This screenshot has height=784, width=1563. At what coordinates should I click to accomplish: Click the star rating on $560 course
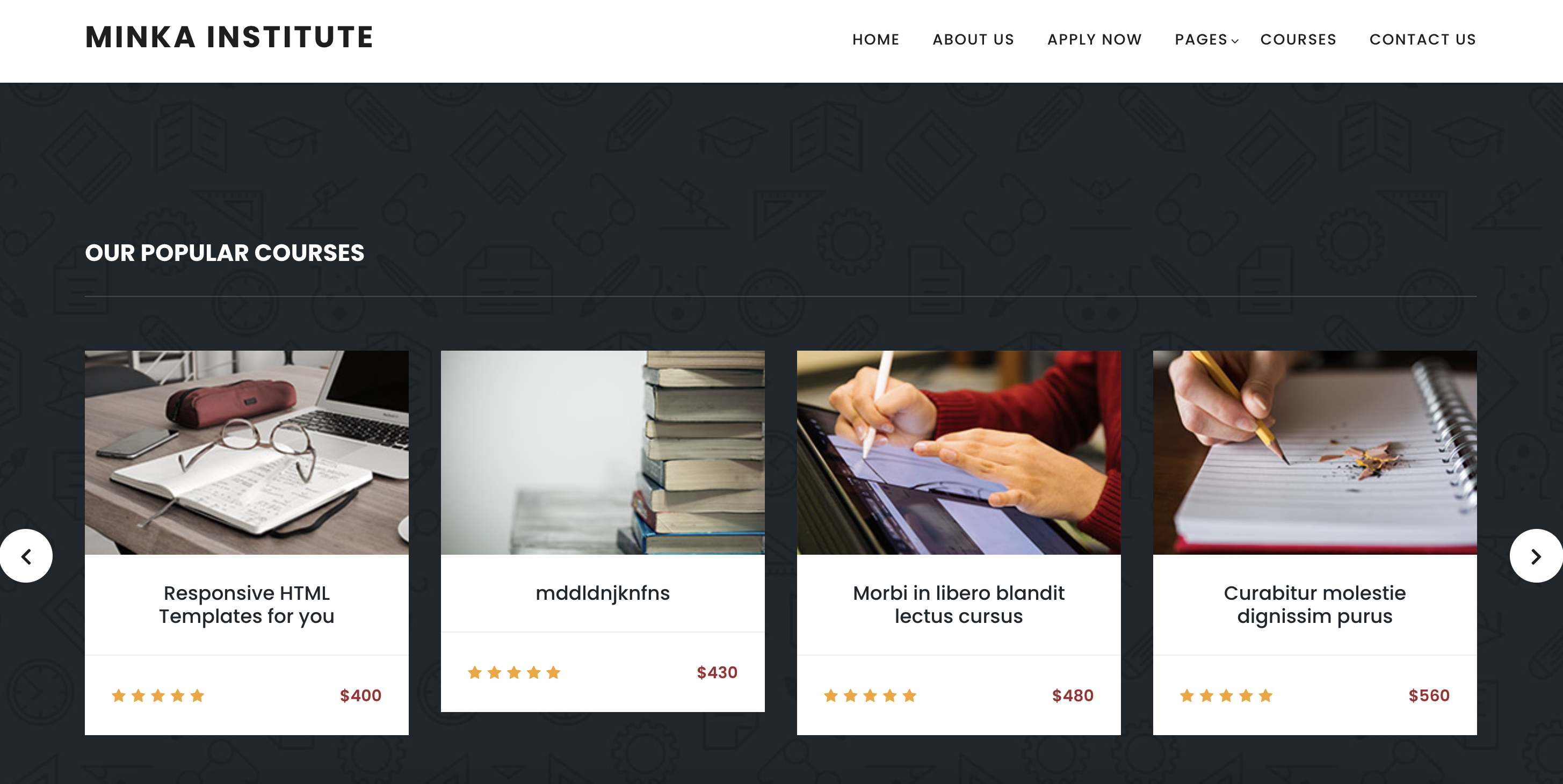click(1226, 695)
